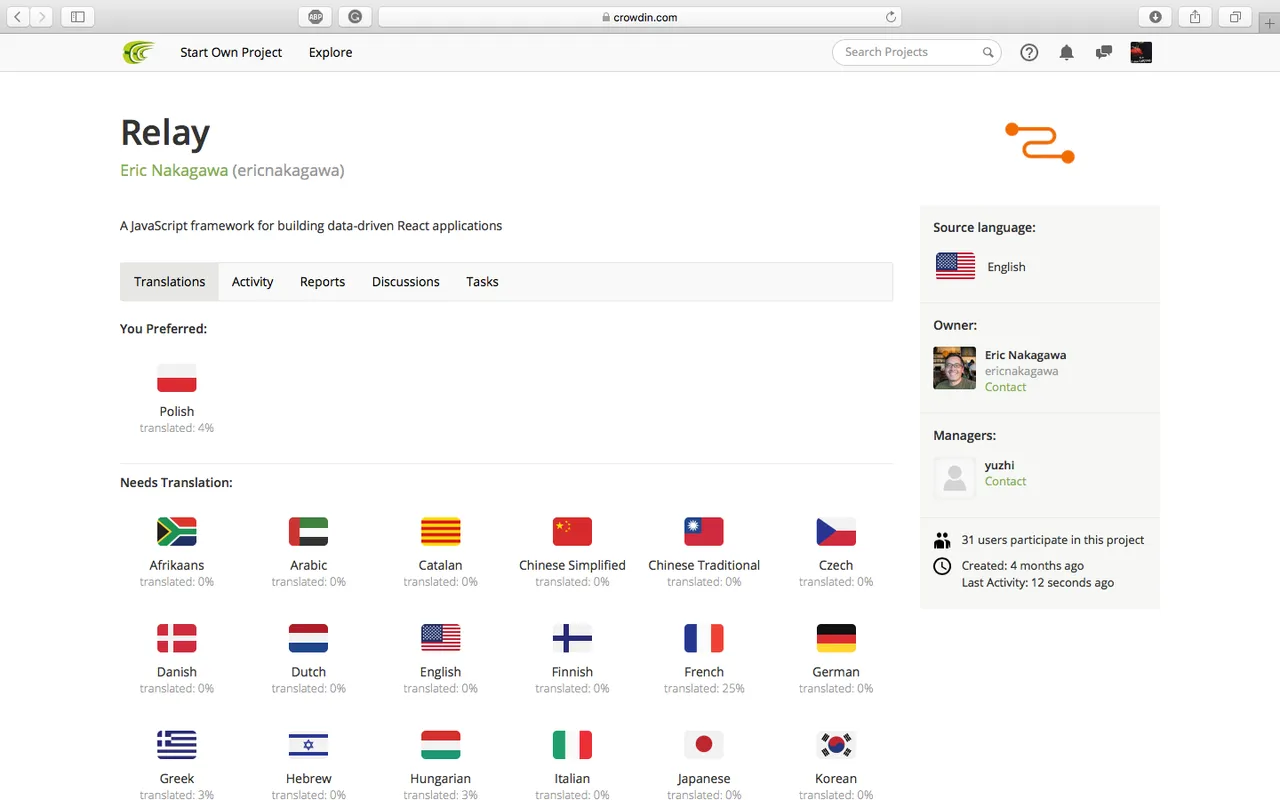Viewport: 1280px width, 800px height.
Task: Switch to the Discussions tab
Action: [406, 282]
